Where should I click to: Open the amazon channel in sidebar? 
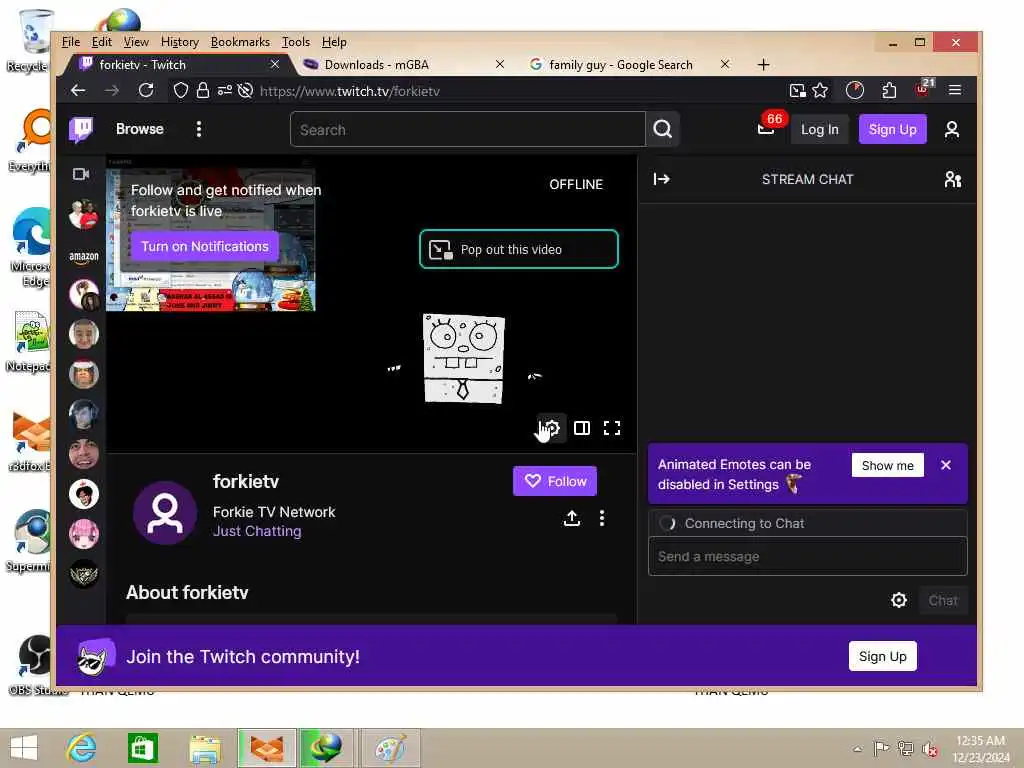84,257
